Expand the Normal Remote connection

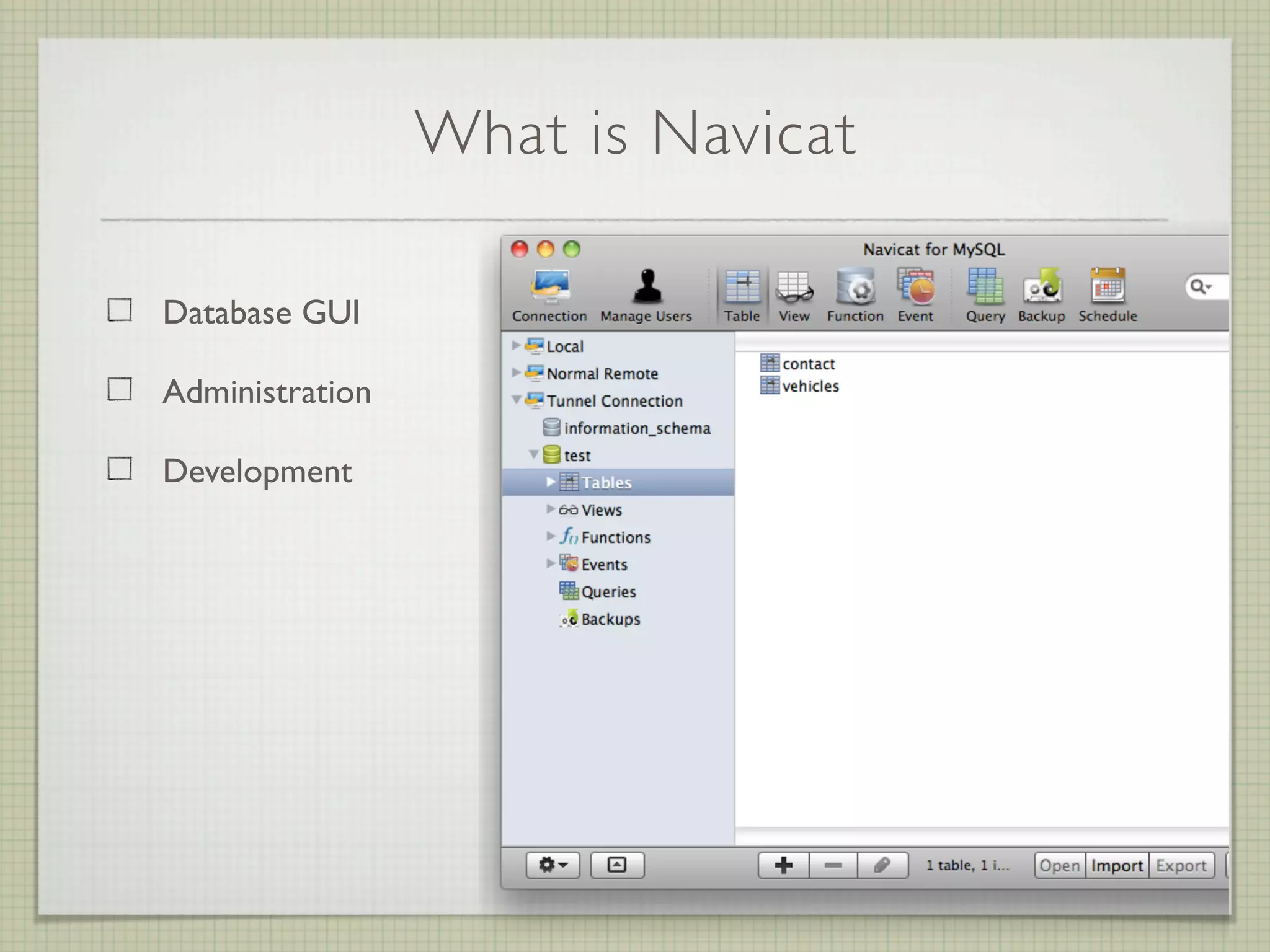click(x=516, y=372)
